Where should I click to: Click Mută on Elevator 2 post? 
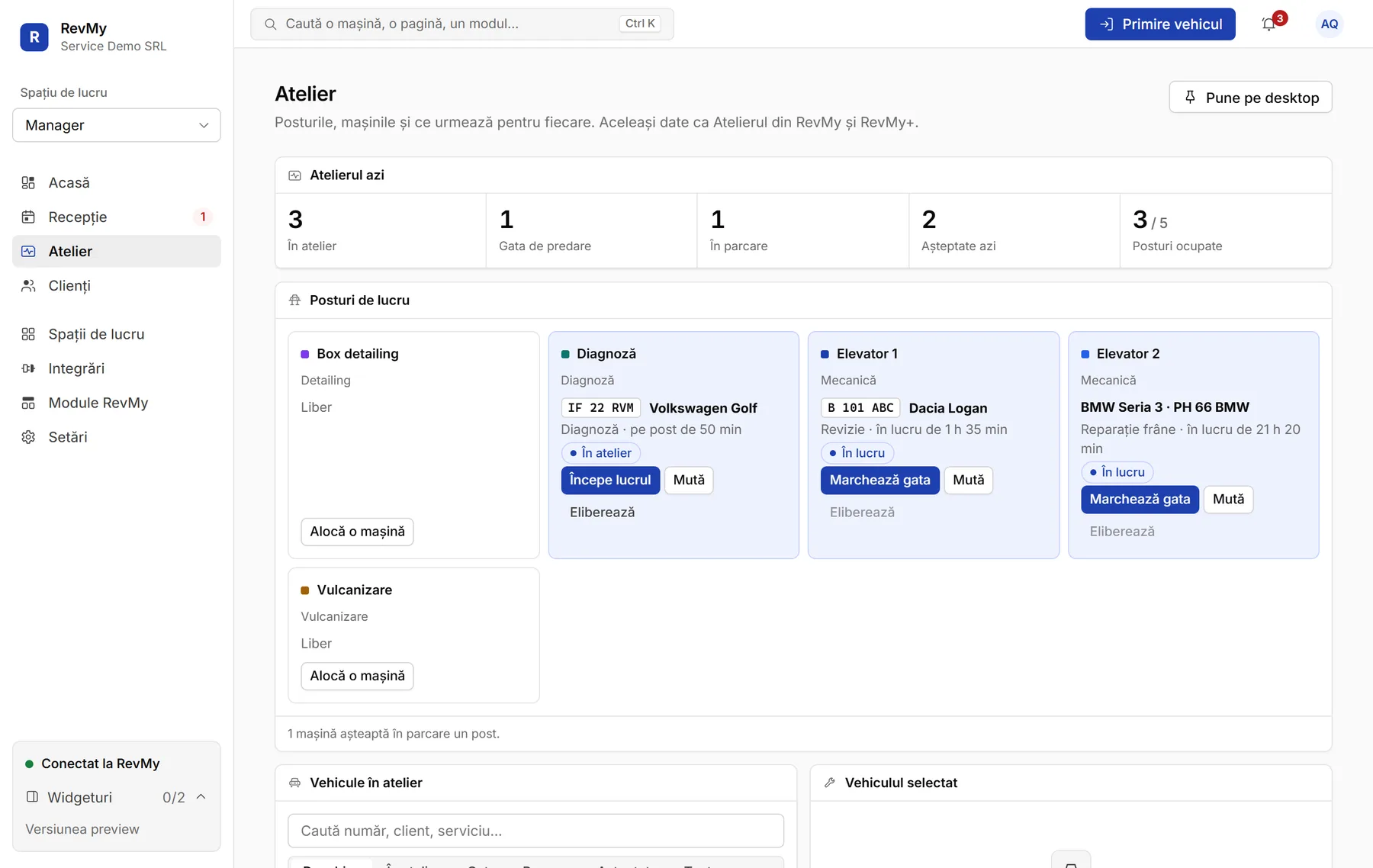(x=1228, y=499)
